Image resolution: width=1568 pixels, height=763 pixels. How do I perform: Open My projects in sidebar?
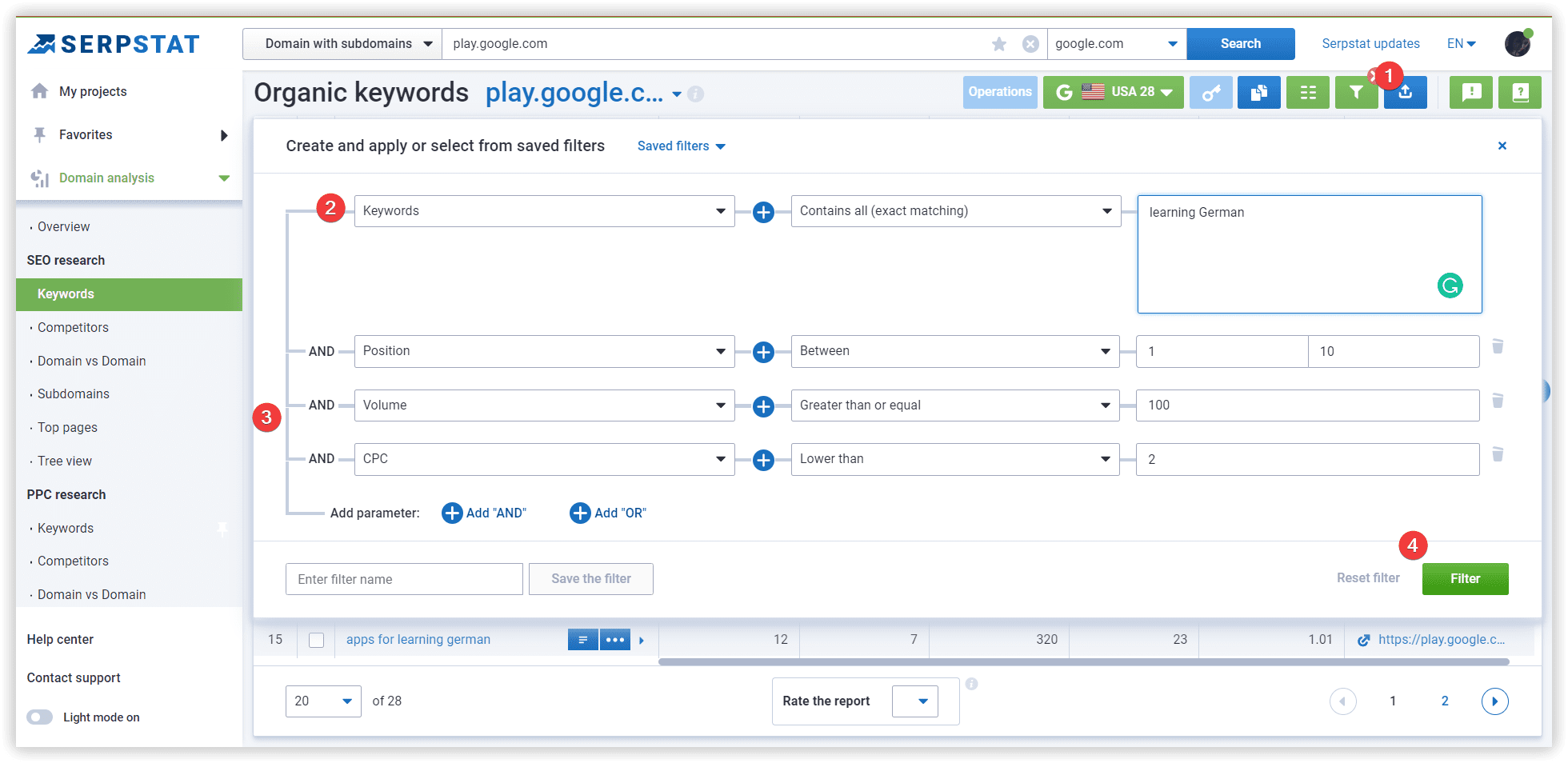tap(93, 92)
